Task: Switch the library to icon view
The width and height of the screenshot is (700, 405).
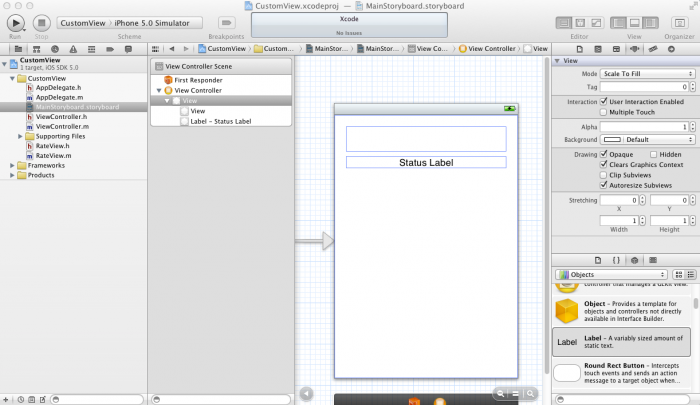Action: [679, 275]
